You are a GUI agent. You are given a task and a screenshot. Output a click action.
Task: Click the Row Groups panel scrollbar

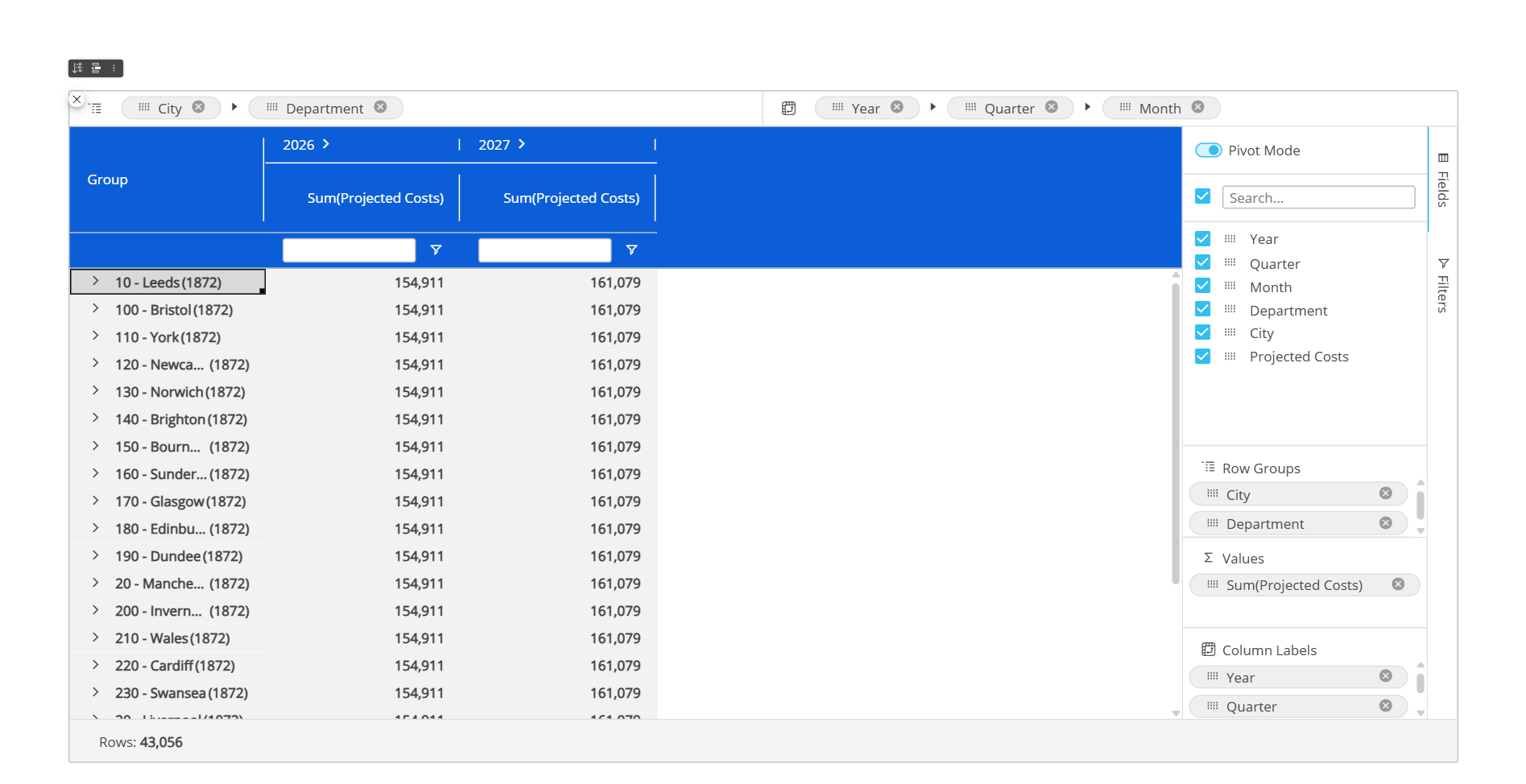click(x=1421, y=505)
